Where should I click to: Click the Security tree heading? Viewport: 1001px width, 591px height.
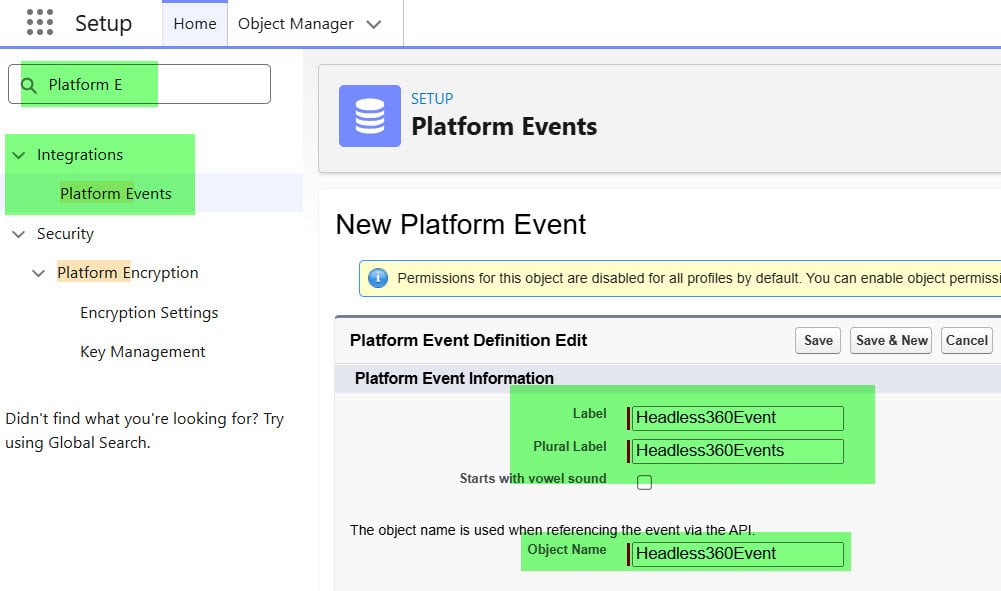tap(65, 234)
